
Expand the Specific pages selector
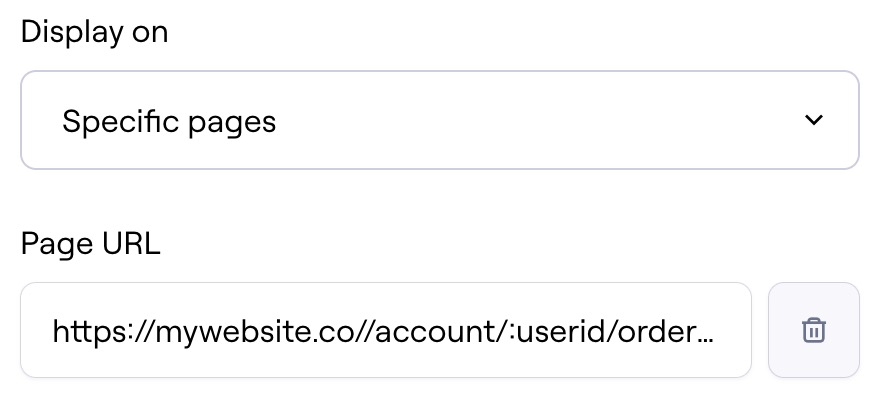pyautogui.click(x=440, y=120)
